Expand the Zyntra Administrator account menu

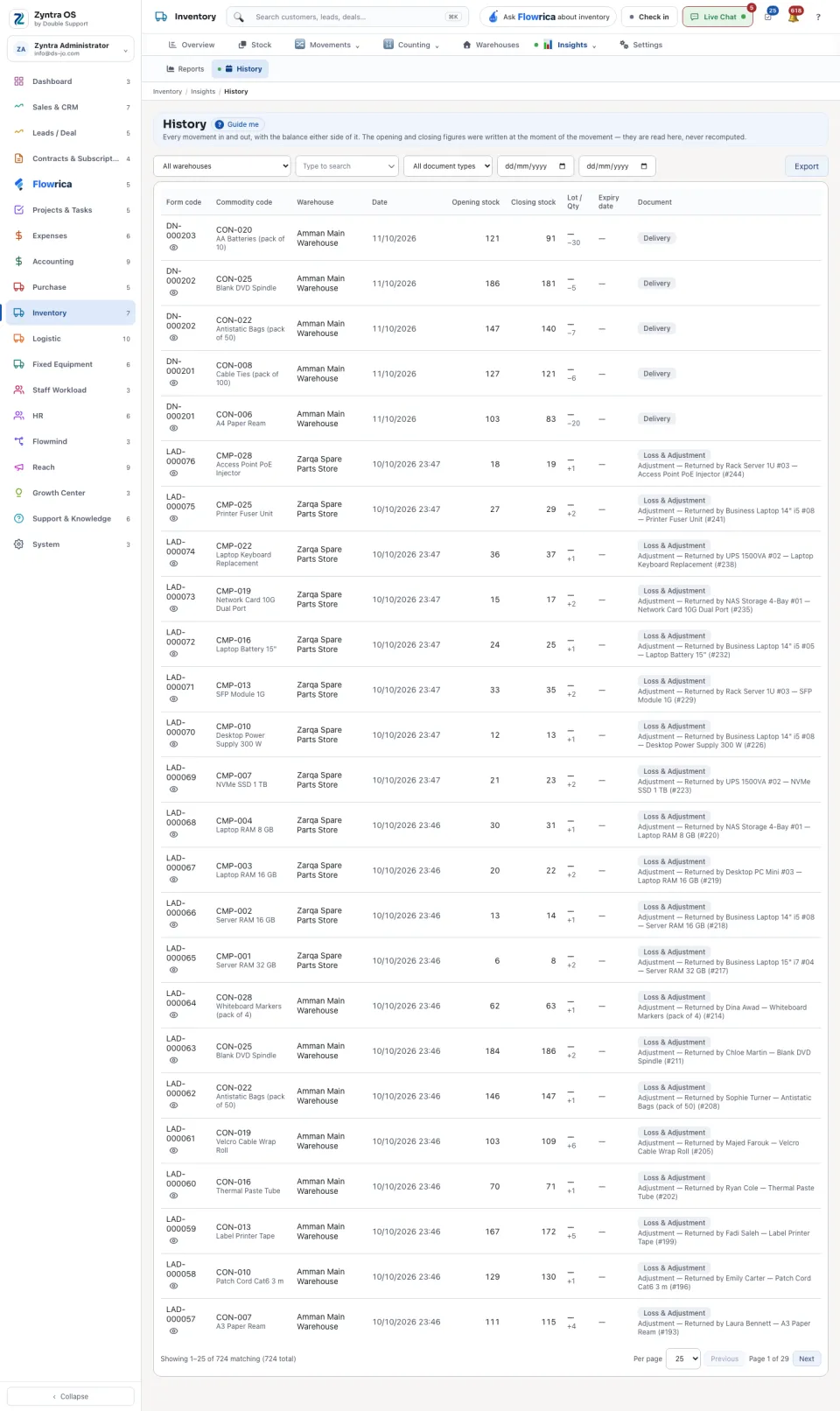[x=71, y=49]
